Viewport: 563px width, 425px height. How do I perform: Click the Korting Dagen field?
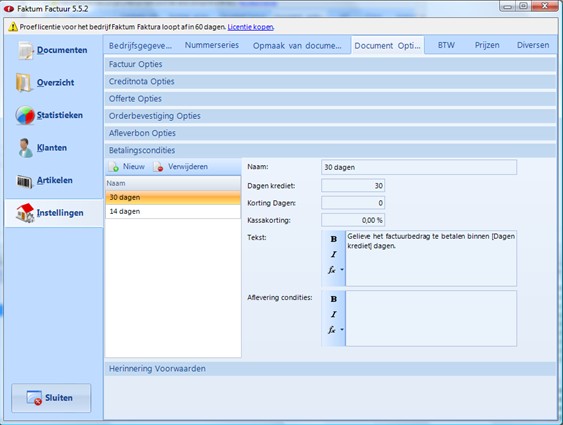(353, 203)
